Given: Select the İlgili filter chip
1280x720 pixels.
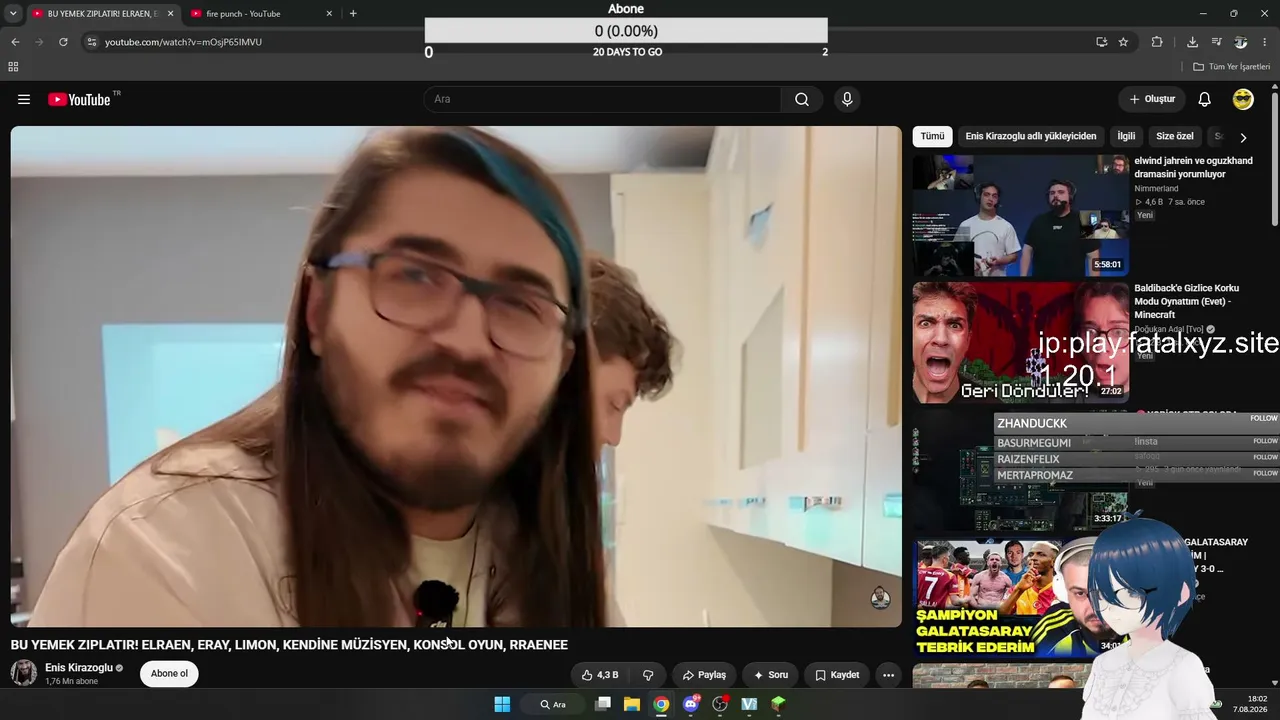Looking at the screenshot, I should click(x=1127, y=136).
